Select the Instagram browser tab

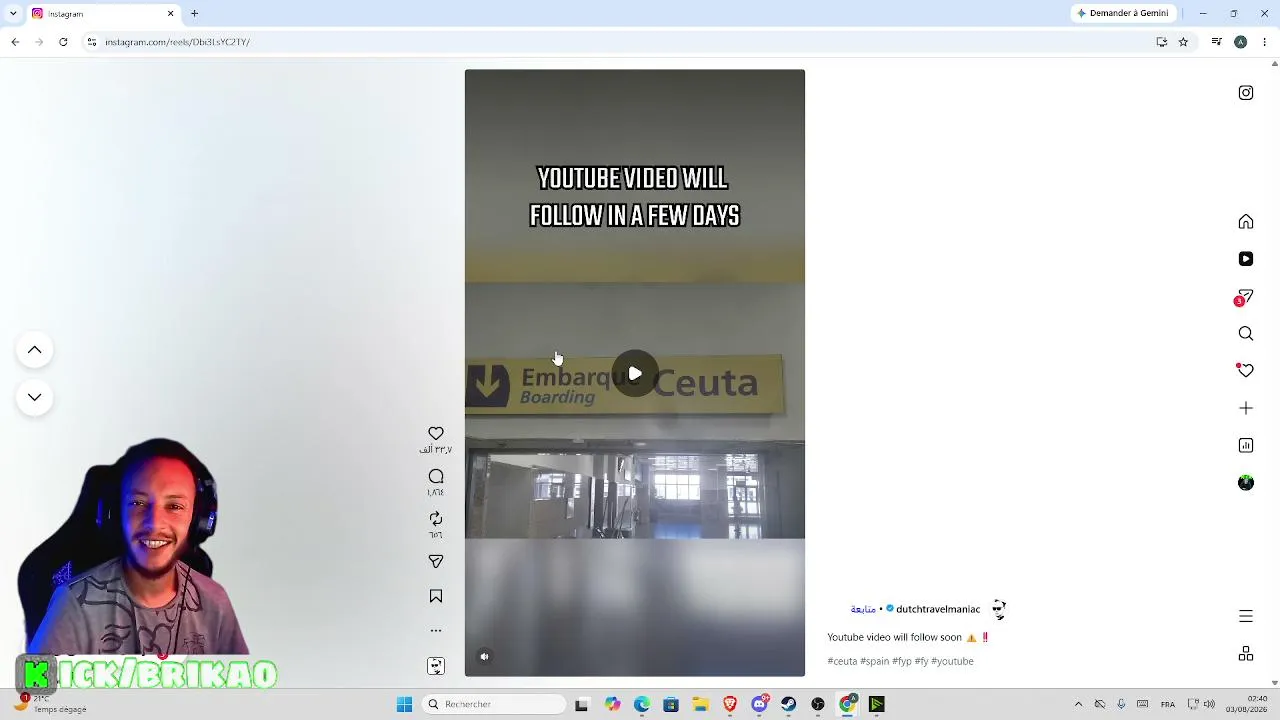(102, 14)
